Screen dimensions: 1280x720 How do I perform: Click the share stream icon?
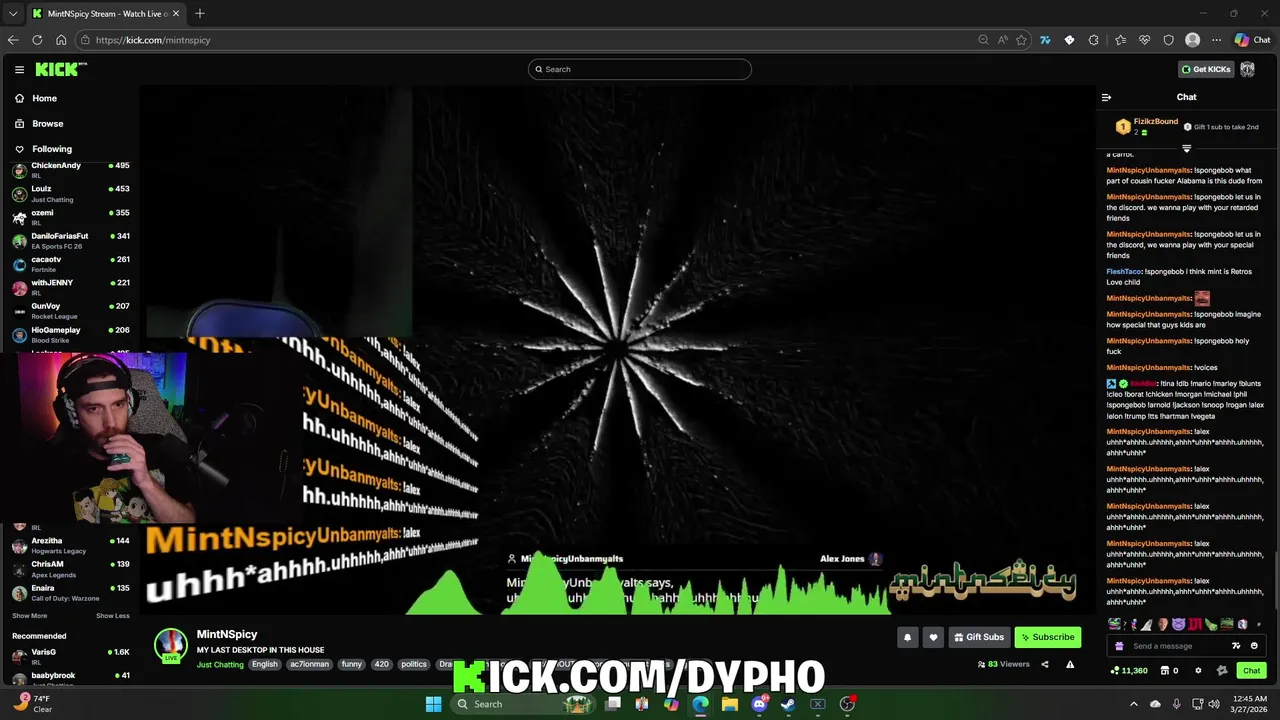tap(1045, 664)
